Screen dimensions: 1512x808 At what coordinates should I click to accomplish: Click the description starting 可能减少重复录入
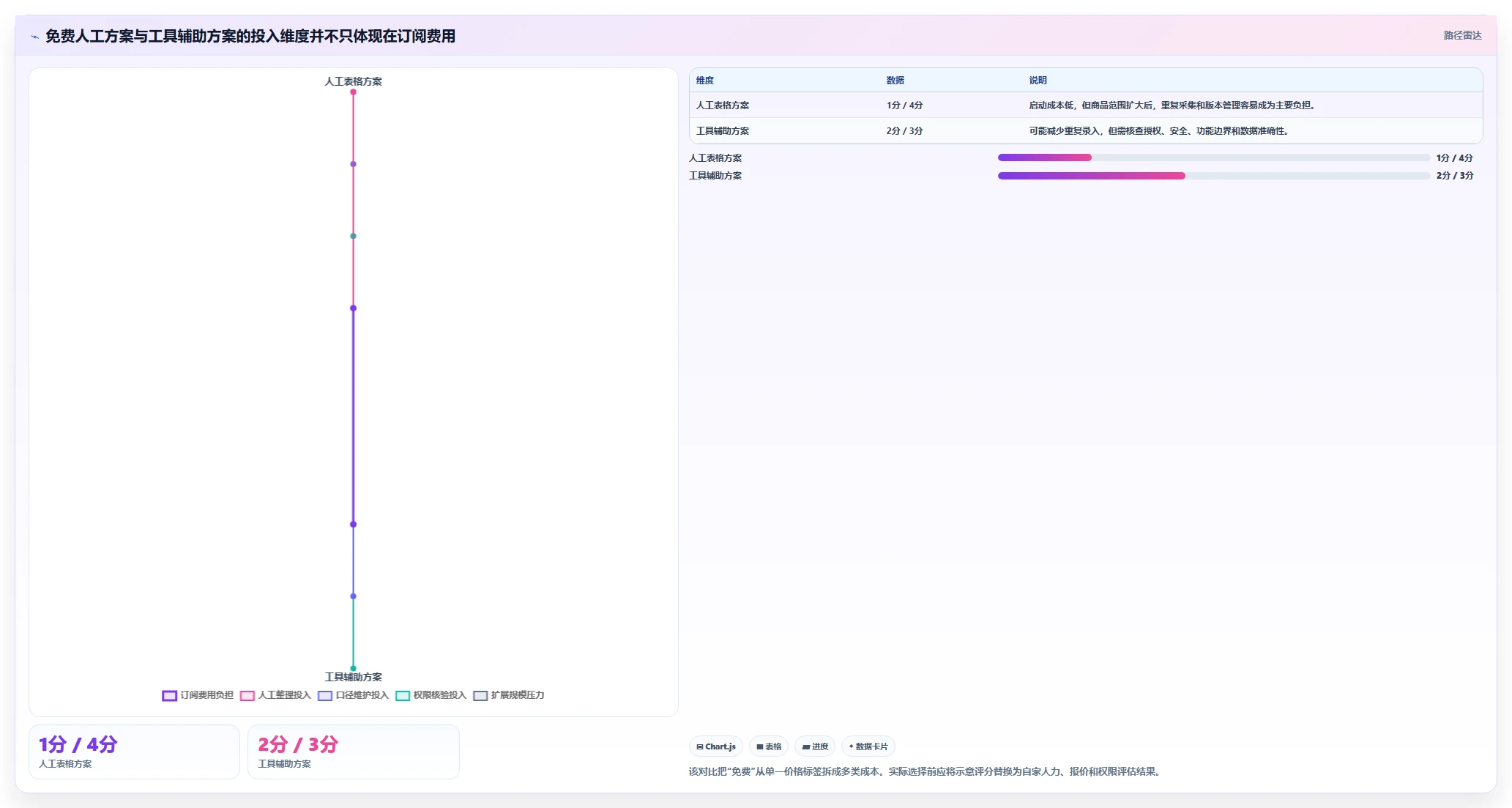pyautogui.click(x=1161, y=131)
